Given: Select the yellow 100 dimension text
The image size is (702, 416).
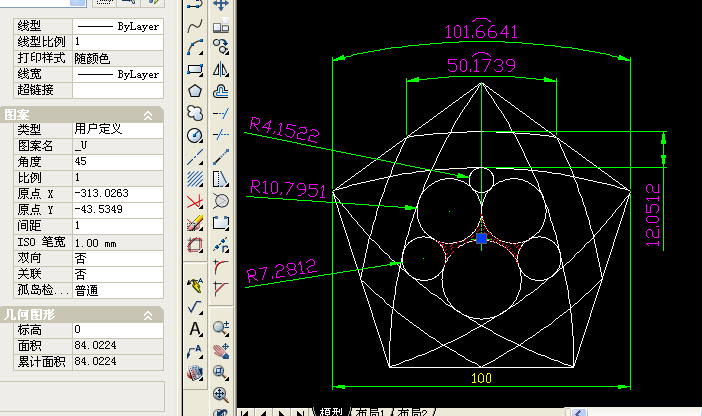Looking at the screenshot, I should pos(481,378).
